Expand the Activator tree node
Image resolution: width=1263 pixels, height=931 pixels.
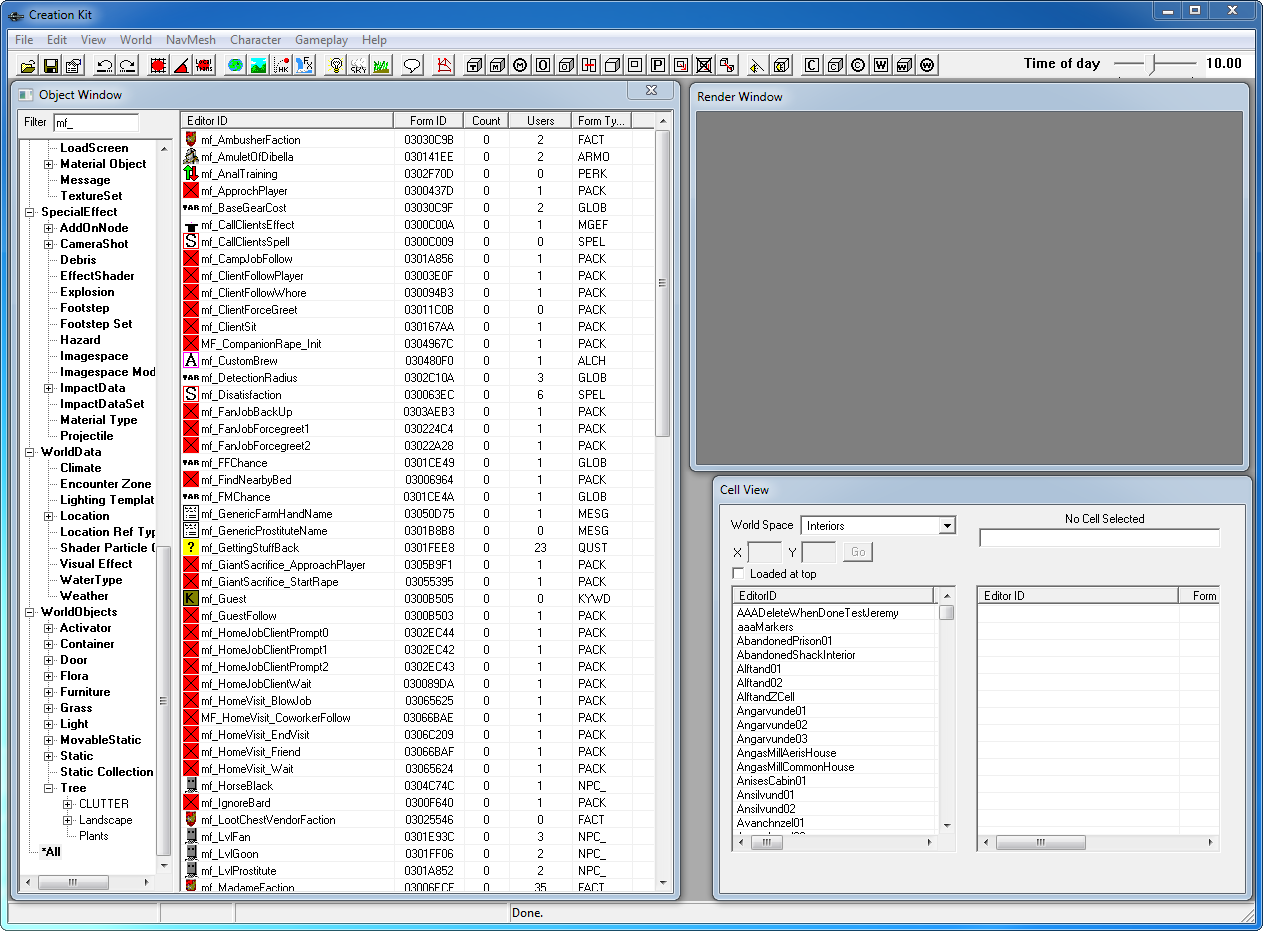click(48, 628)
